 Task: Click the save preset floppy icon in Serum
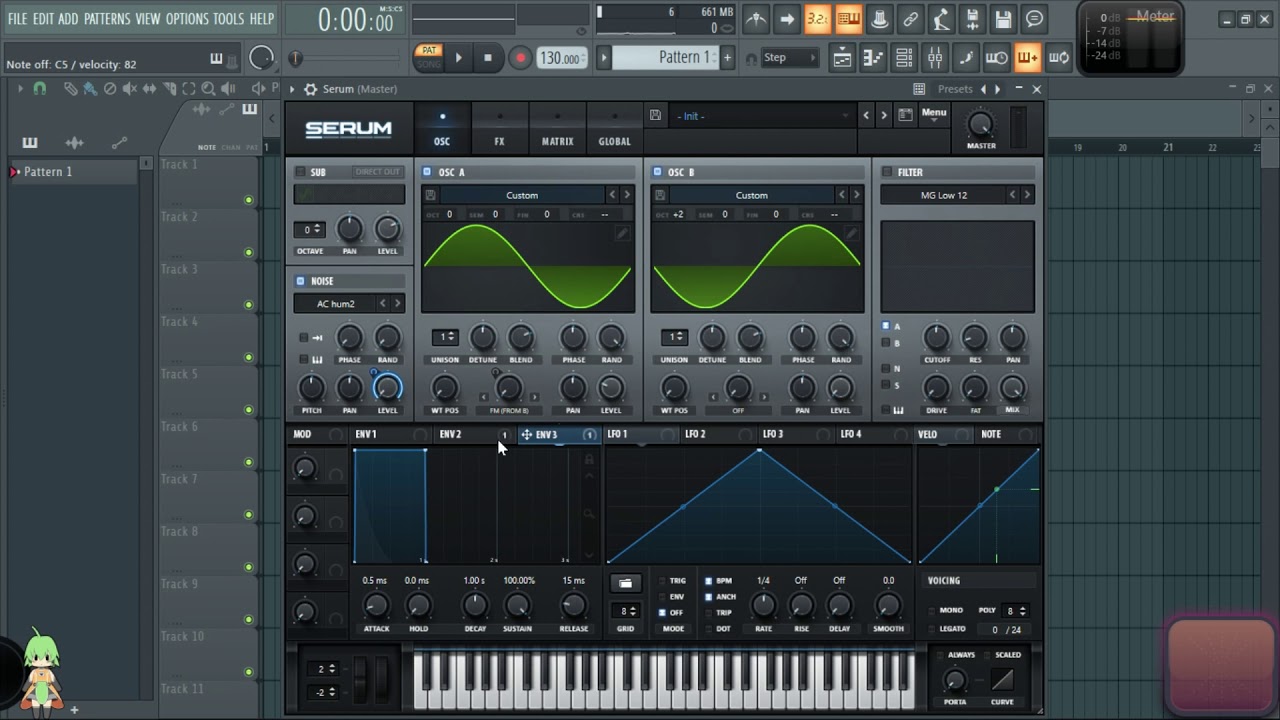[655, 115]
